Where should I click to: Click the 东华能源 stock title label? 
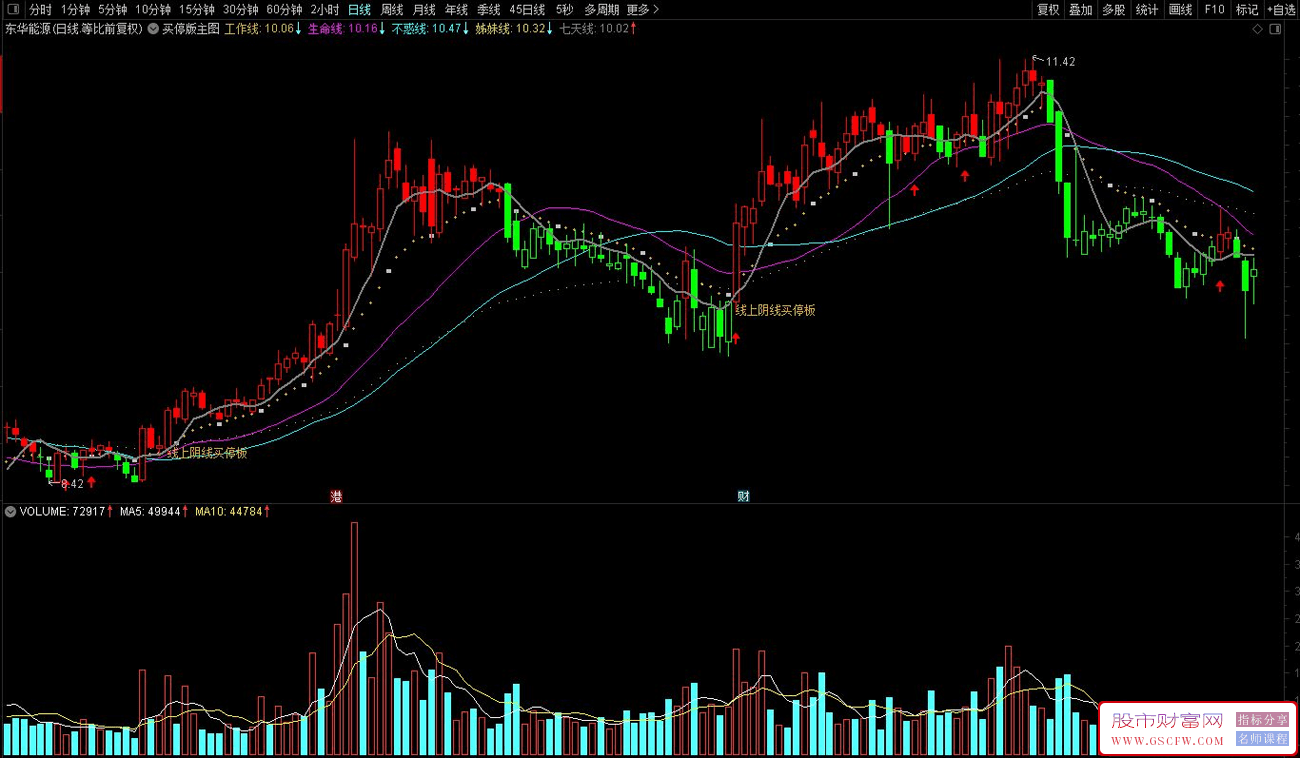[x=74, y=29]
